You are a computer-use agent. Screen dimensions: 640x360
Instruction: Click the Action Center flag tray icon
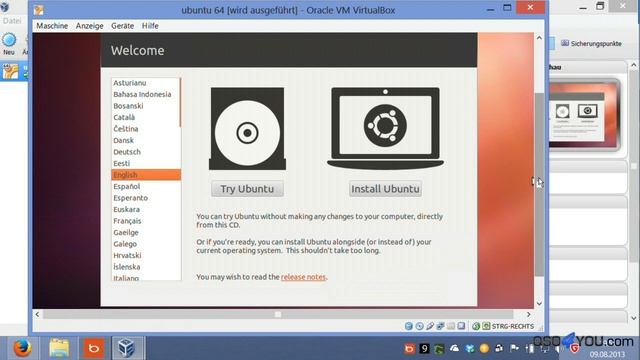point(514,348)
